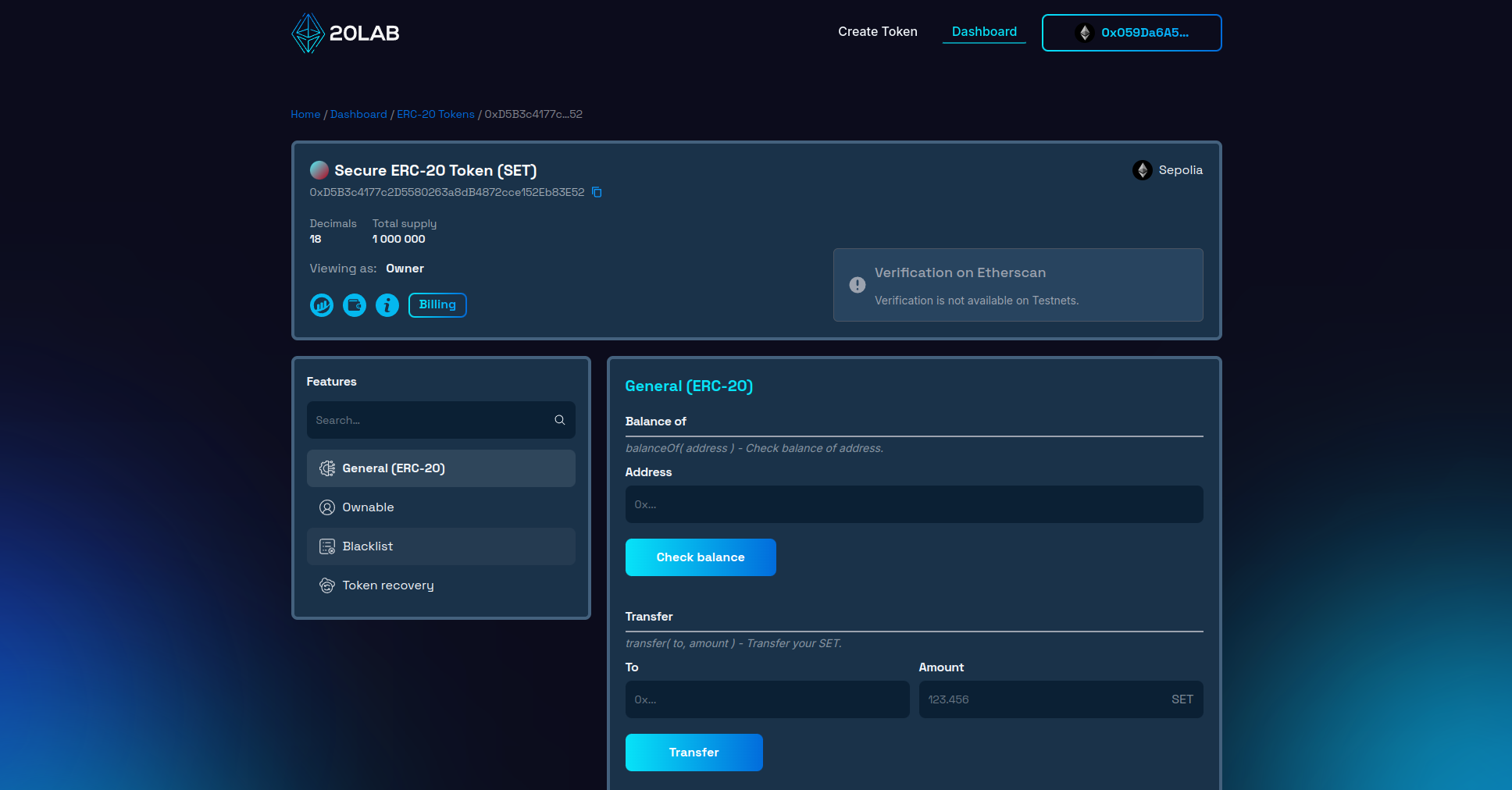This screenshot has height=790, width=1512.
Task: Open the token info icon
Action: click(x=387, y=305)
